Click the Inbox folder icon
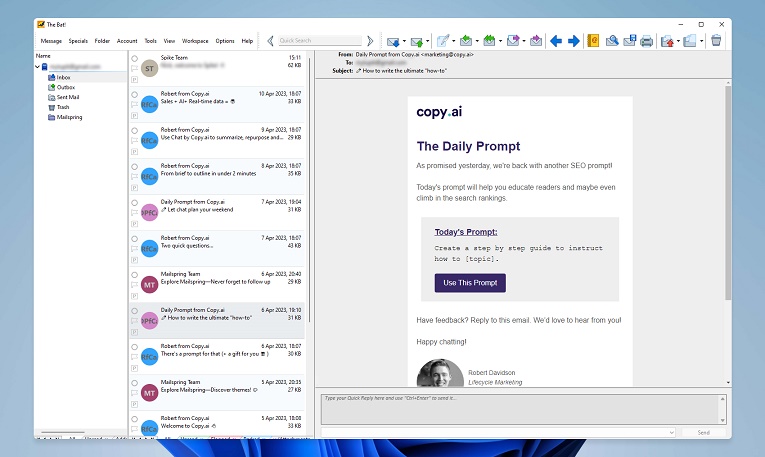765x457 pixels. [x=51, y=77]
